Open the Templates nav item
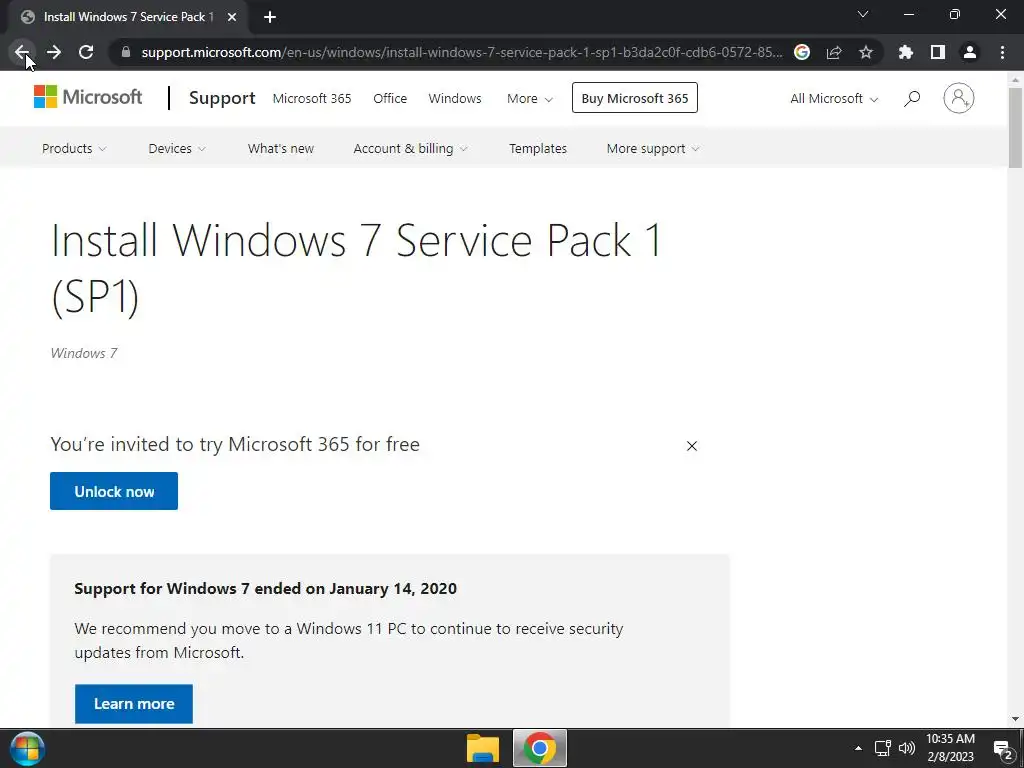Viewport: 1024px width, 768px height. coord(538,149)
